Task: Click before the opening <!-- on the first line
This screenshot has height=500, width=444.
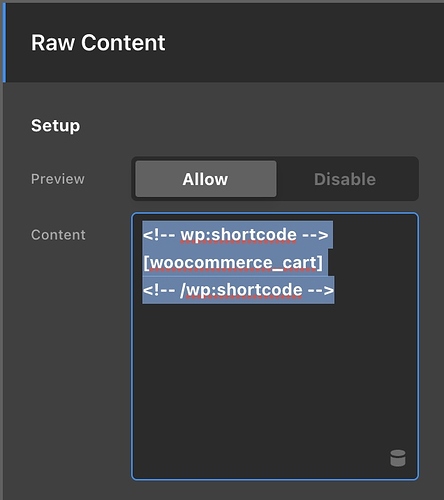Action: [143, 235]
